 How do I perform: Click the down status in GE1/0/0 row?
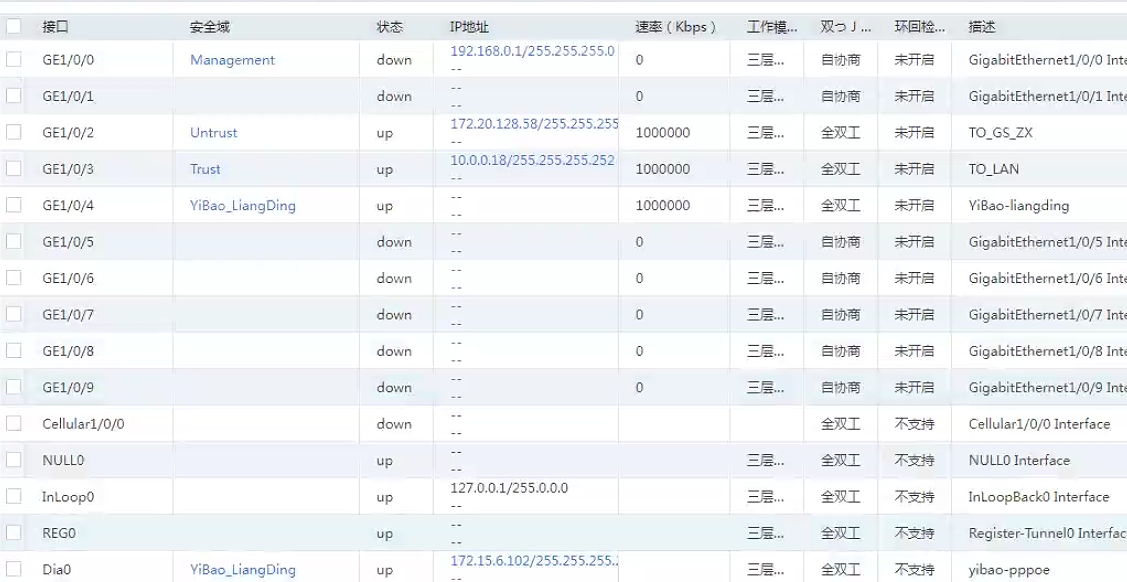(x=394, y=60)
